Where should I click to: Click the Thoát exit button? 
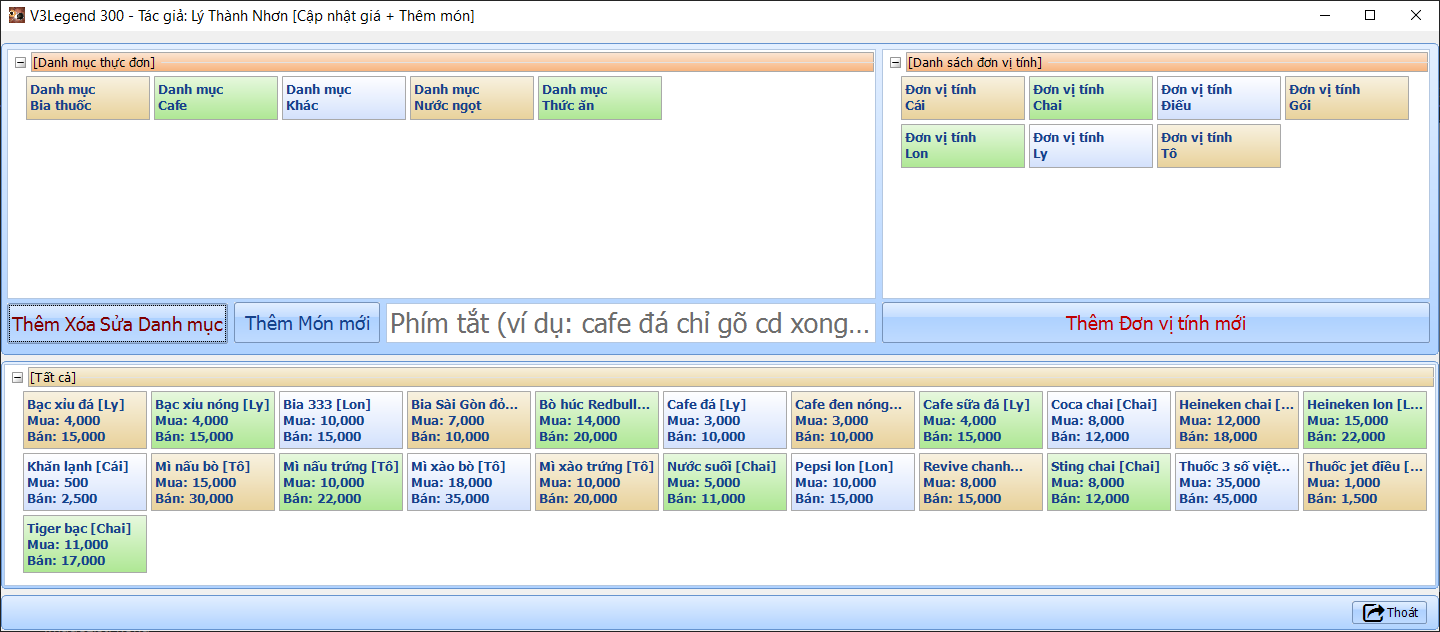tap(1390, 613)
